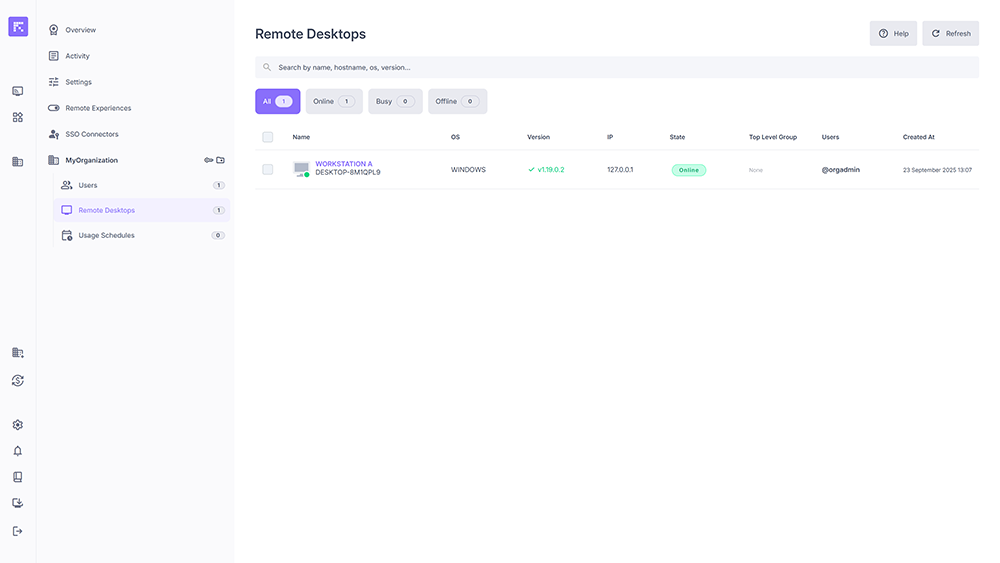
Task: Switch to the Offline filter tab
Action: (x=457, y=101)
